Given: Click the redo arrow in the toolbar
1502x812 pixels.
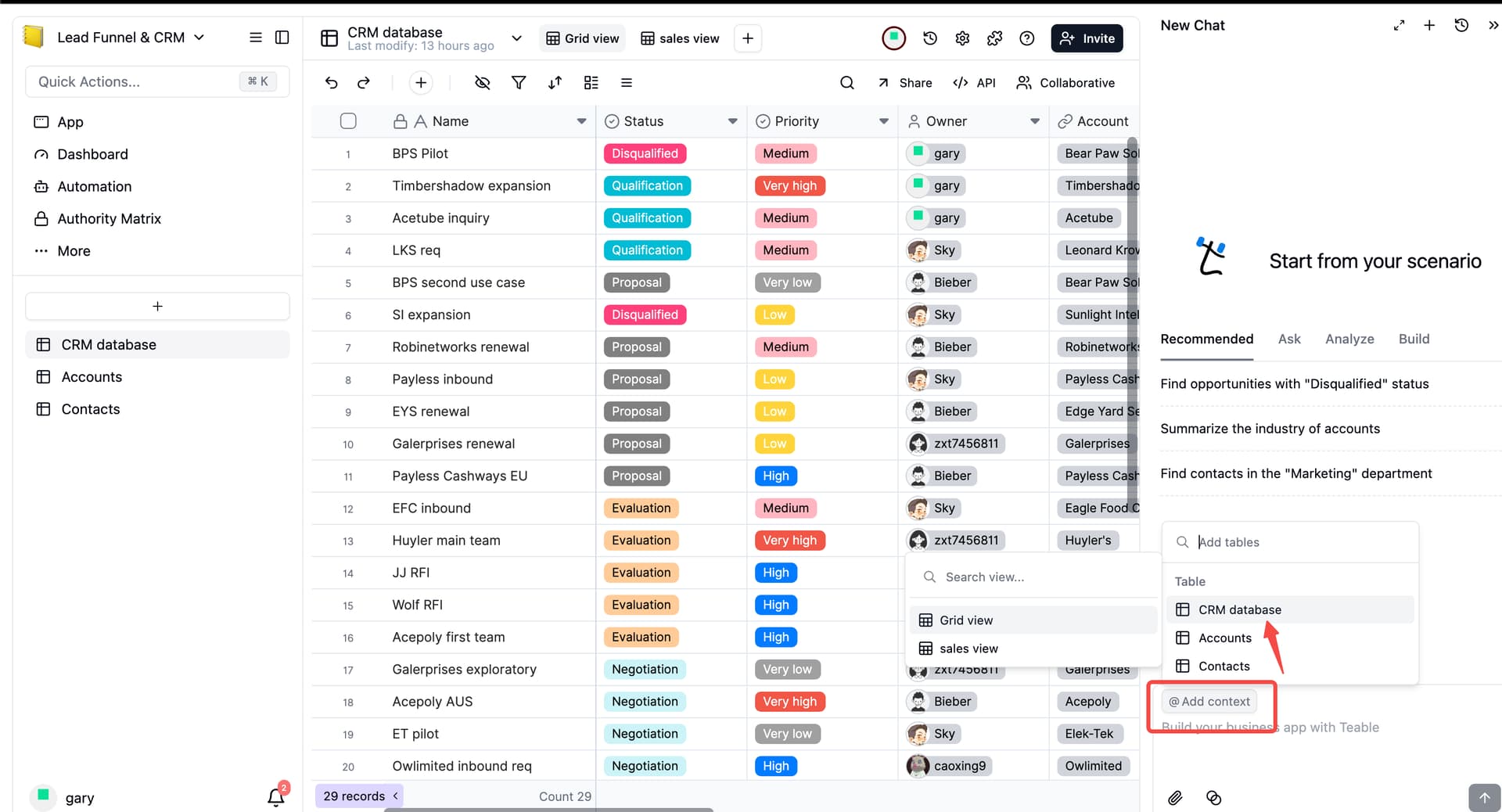Looking at the screenshot, I should [364, 83].
